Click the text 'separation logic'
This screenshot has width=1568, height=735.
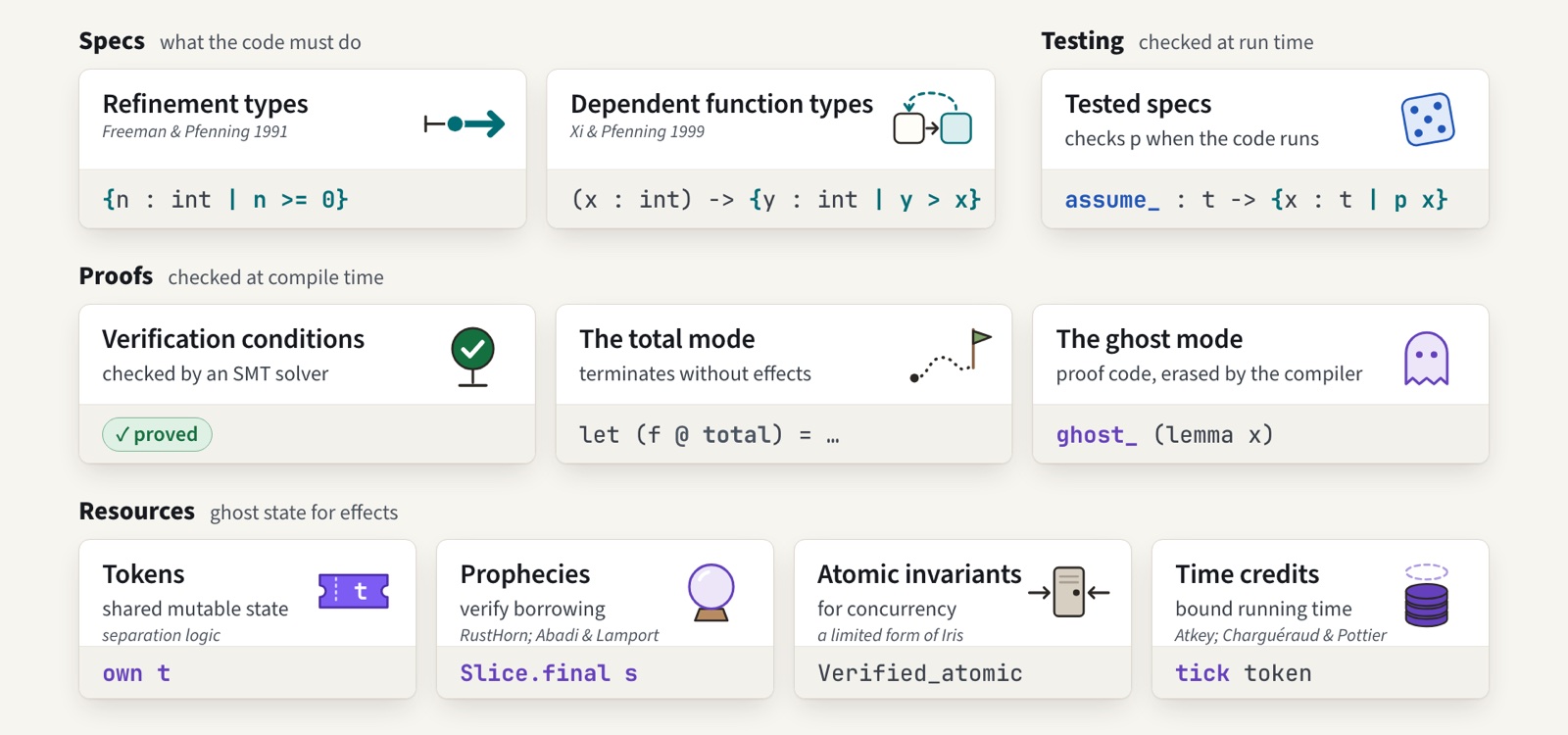[x=162, y=635]
